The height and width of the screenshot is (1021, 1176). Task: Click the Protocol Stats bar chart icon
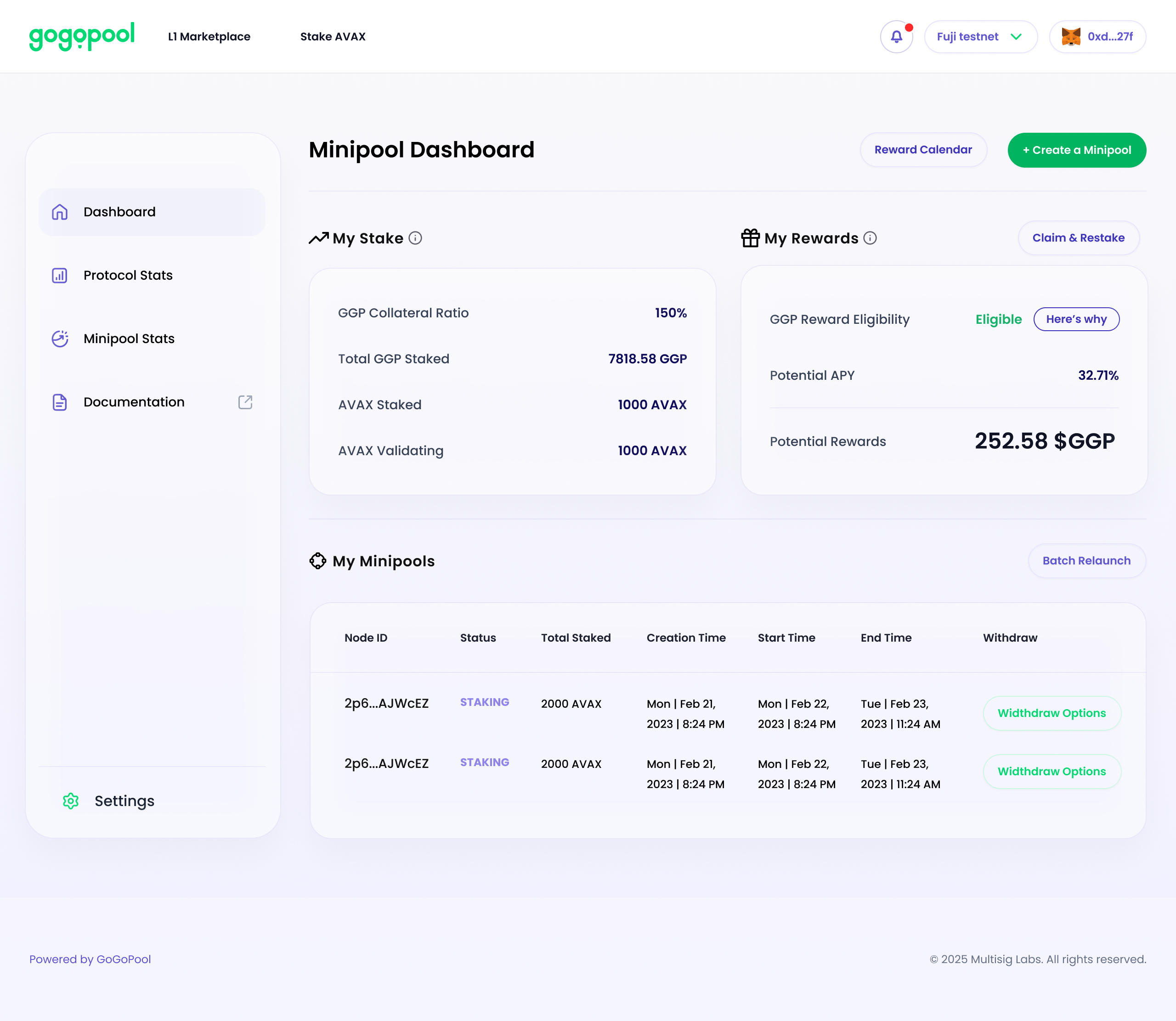tap(59, 275)
